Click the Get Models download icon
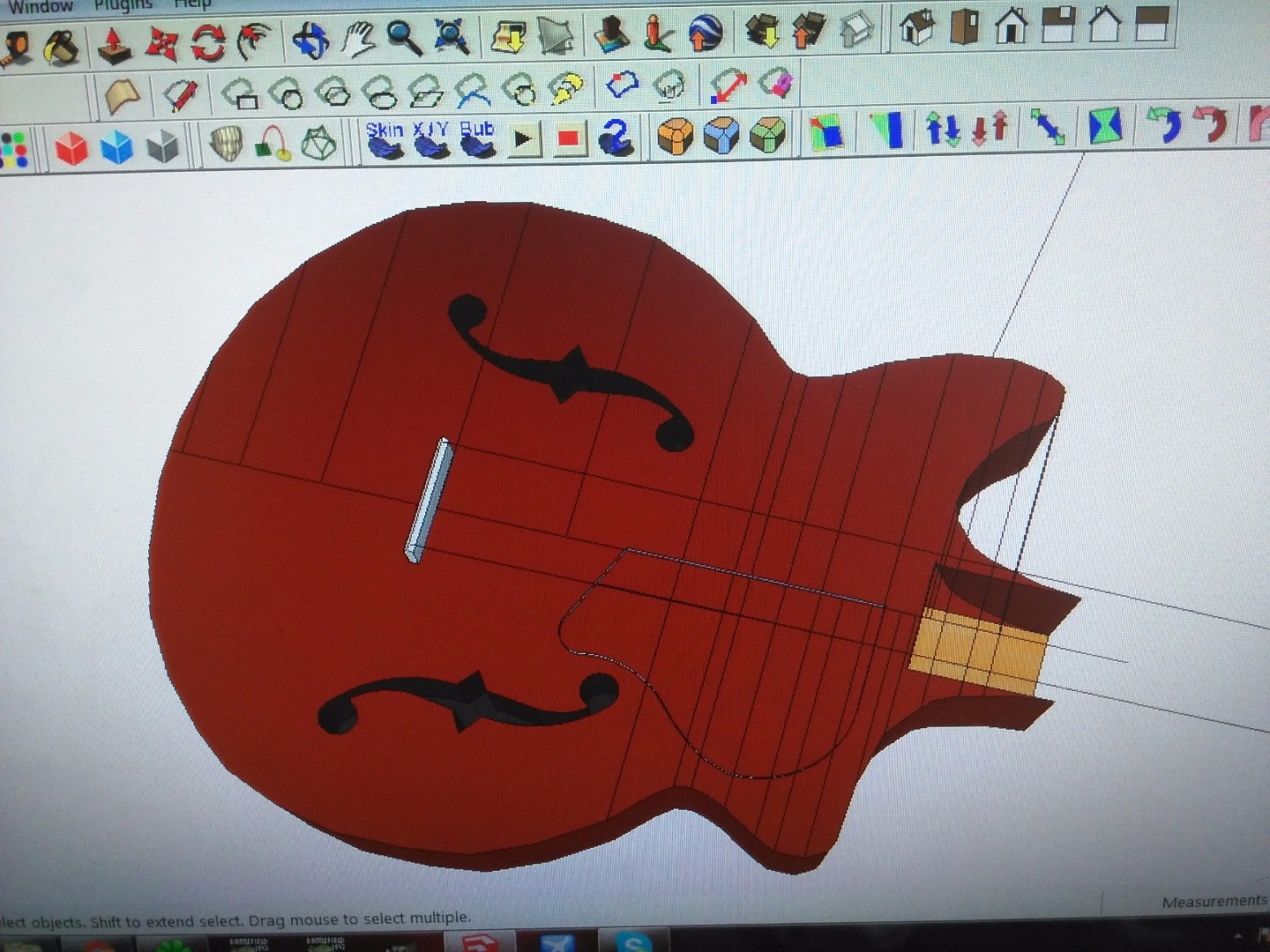The height and width of the screenshot is (952, 1270). [x=762, y=32]
